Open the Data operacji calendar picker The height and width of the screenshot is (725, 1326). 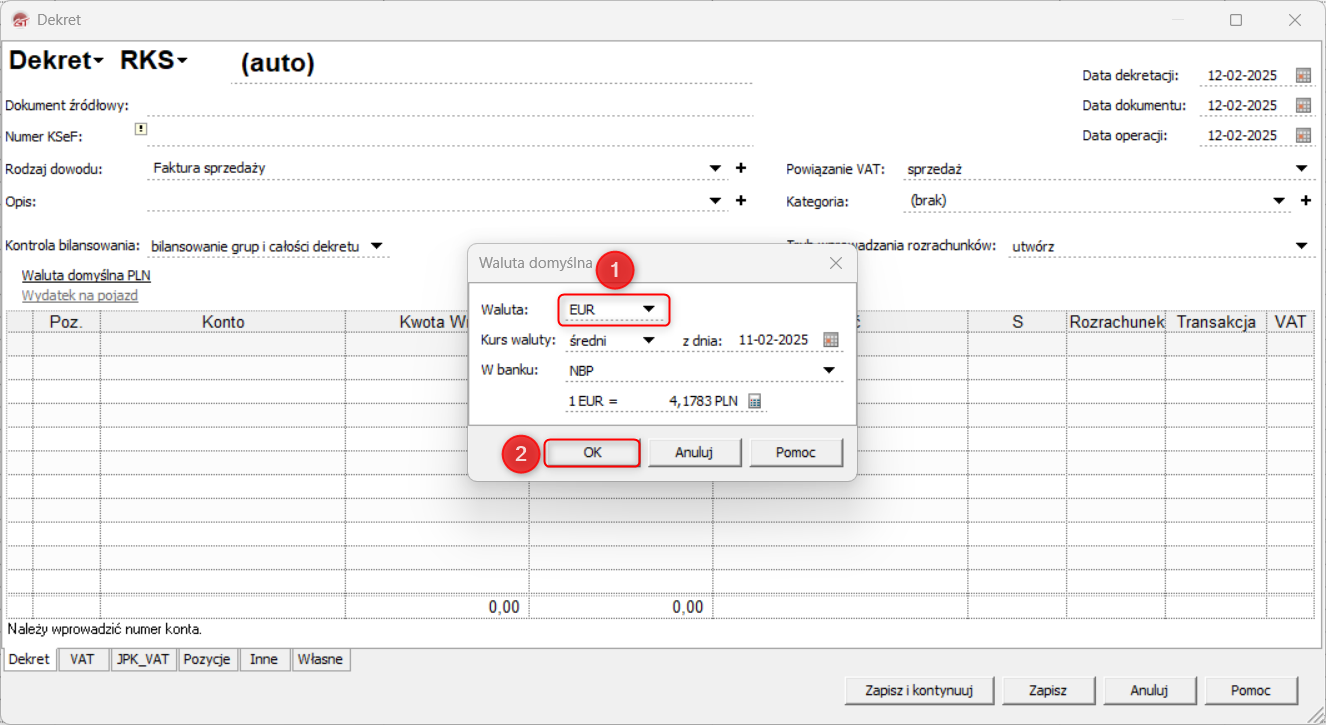[1303, 135]
